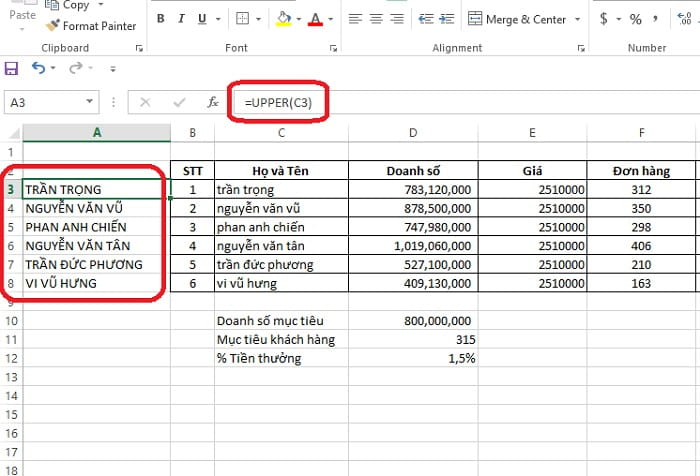Click the Copy button

(68, 5)
